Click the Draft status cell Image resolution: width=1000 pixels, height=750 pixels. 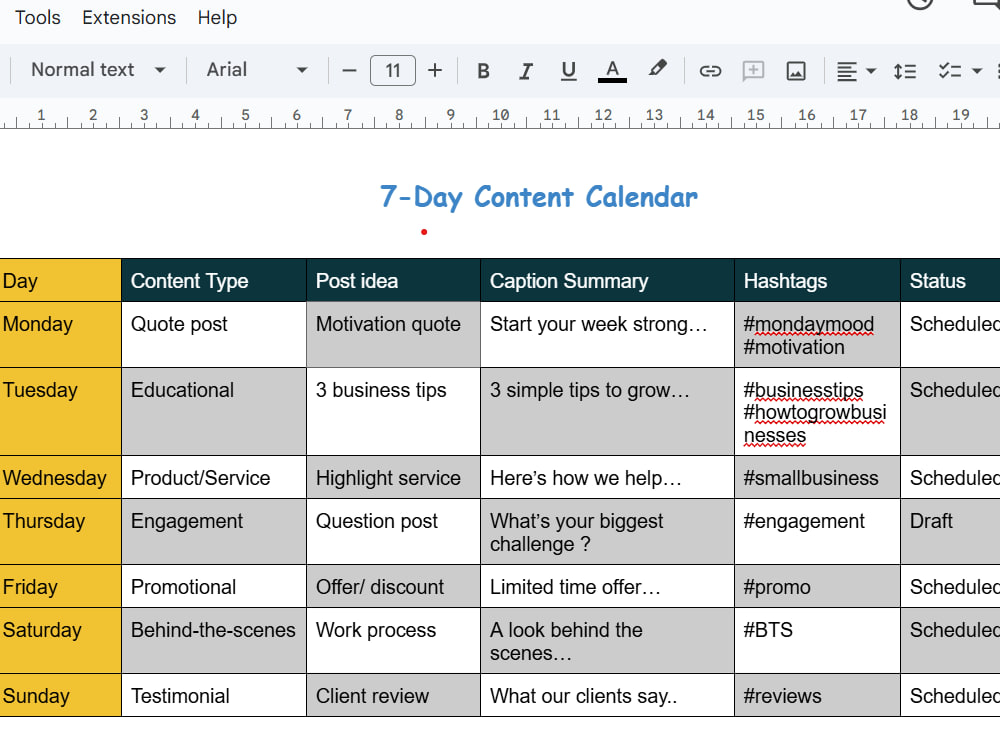pos(950,532)
